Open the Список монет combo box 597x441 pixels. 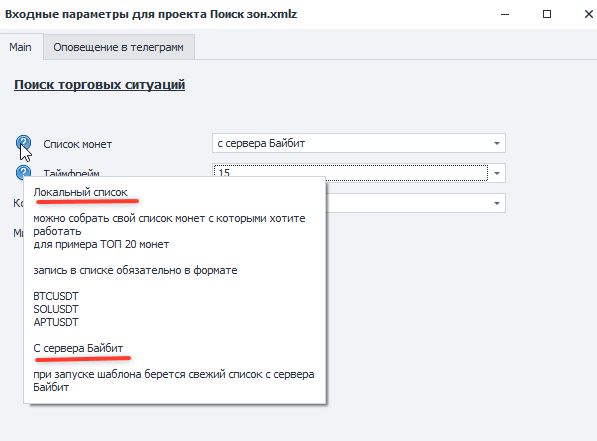pos(359,143)
